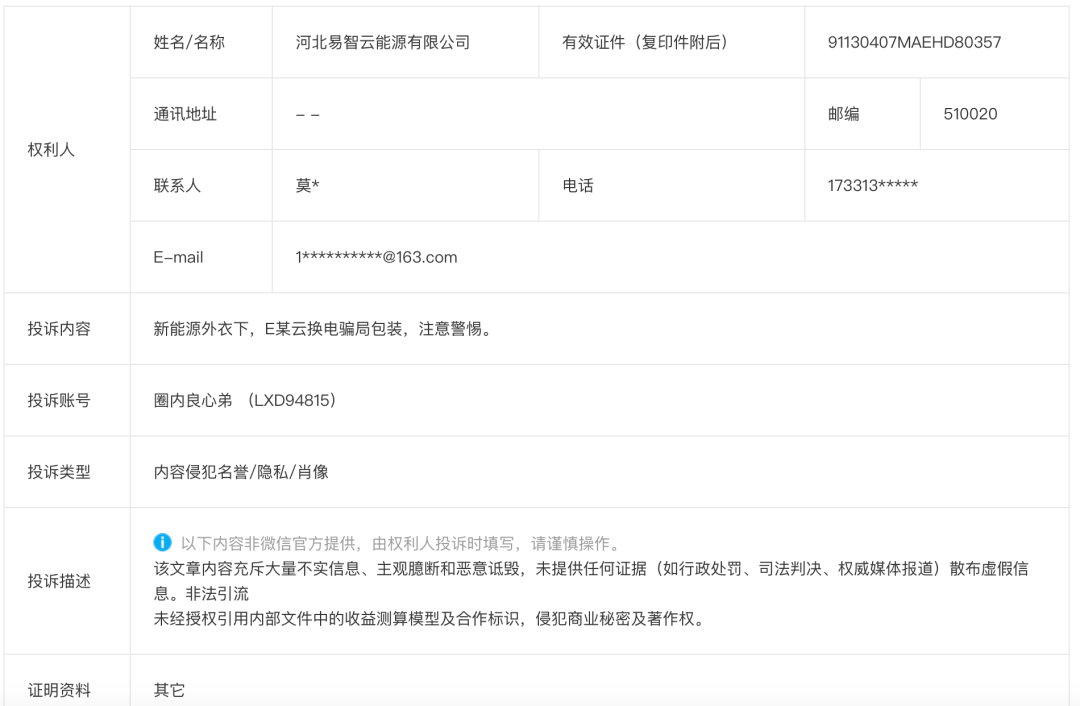Select the 其它 value in 证明资料
Viewport: 1080px width, 706px height.
tap(169, 690)
